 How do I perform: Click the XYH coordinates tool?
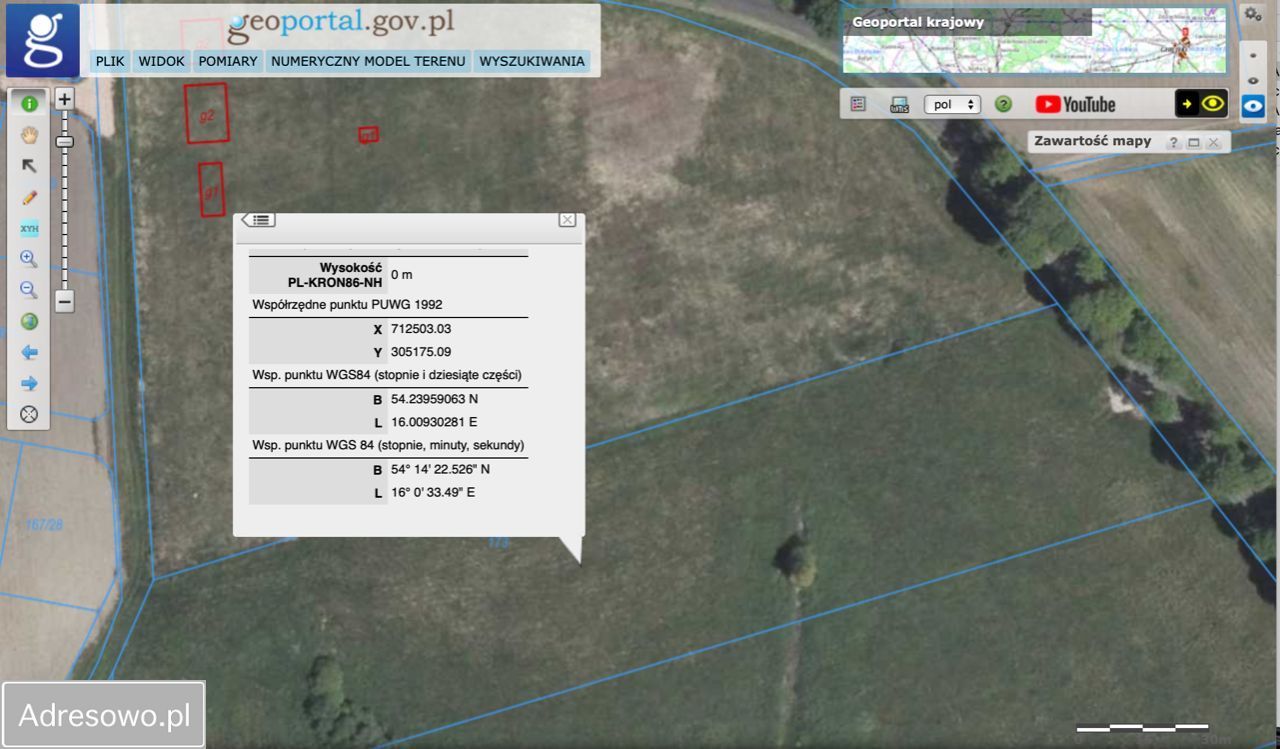(x=29, y=228)
